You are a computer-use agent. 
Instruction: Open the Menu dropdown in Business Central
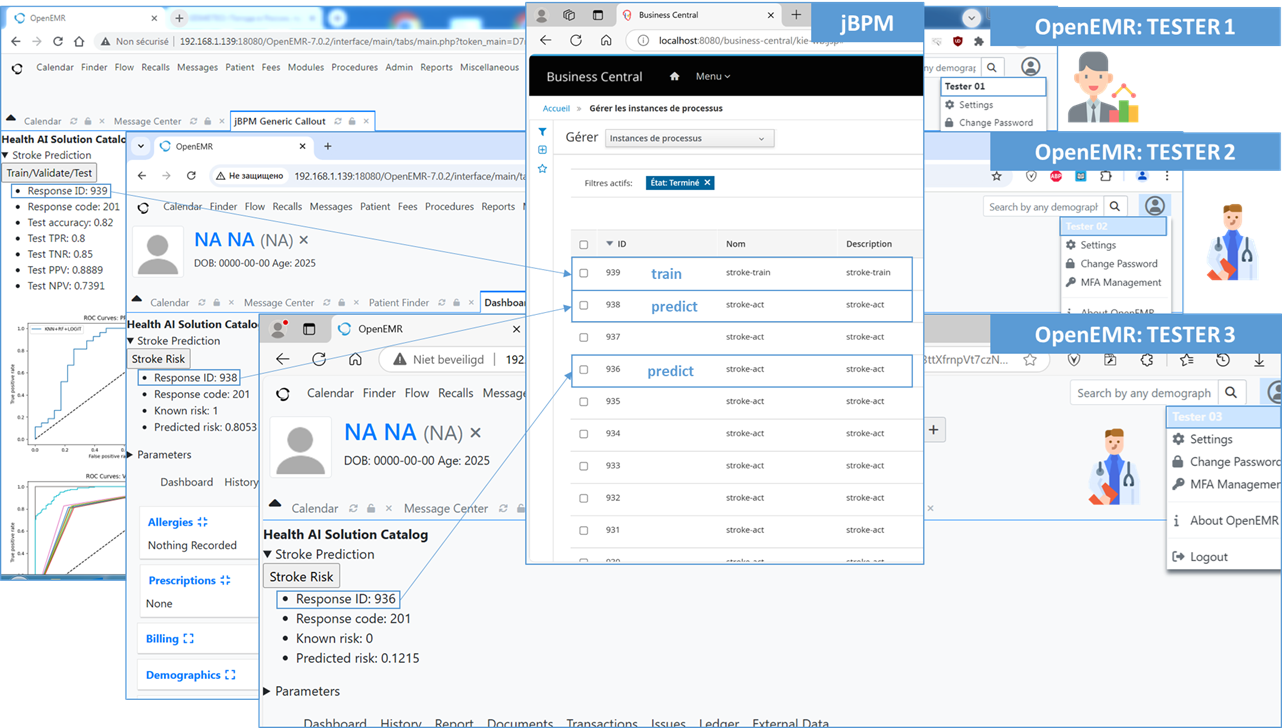(708, 75)
